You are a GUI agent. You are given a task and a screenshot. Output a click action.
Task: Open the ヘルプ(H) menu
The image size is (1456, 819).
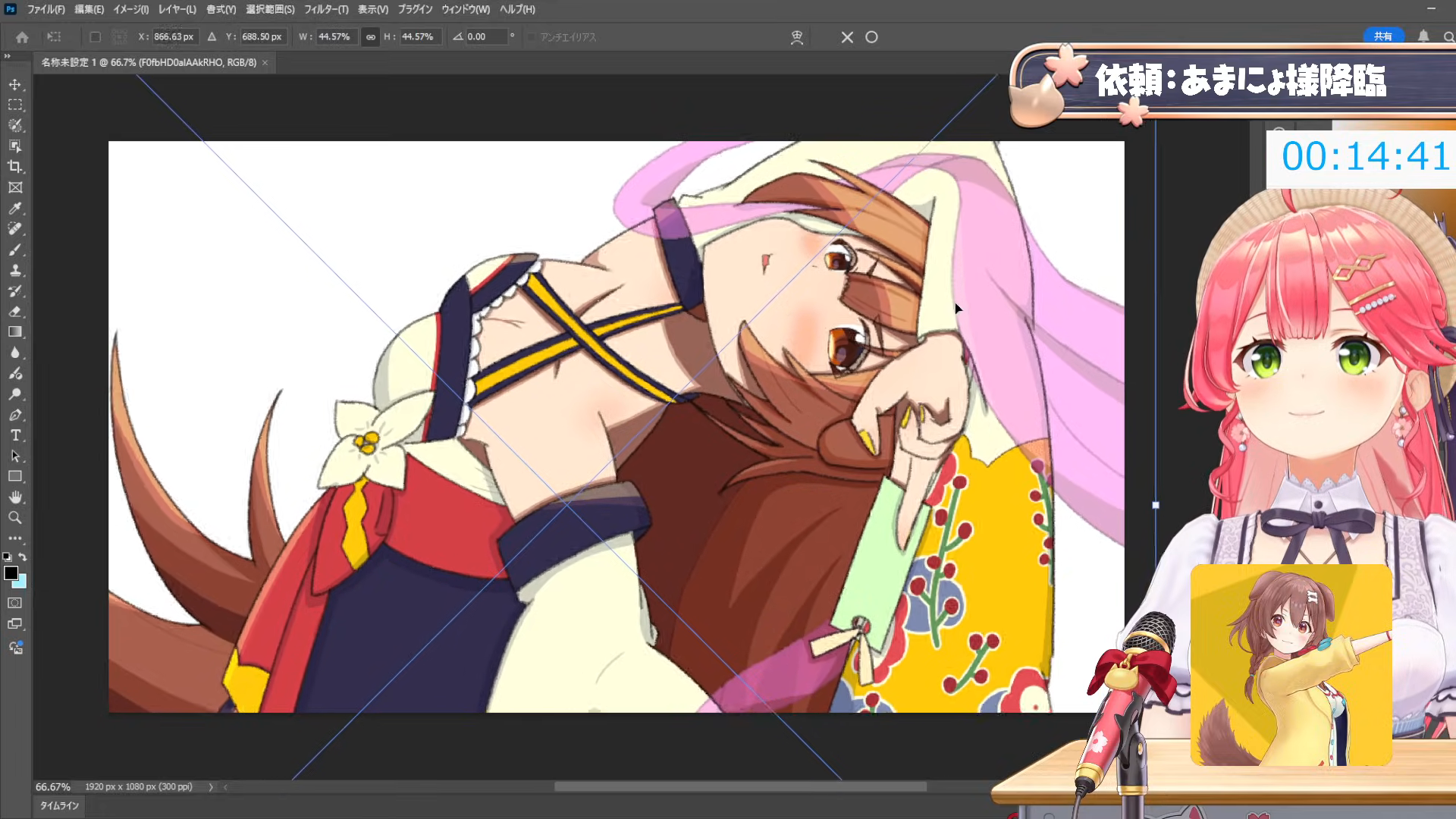click(x=517, y=9)
